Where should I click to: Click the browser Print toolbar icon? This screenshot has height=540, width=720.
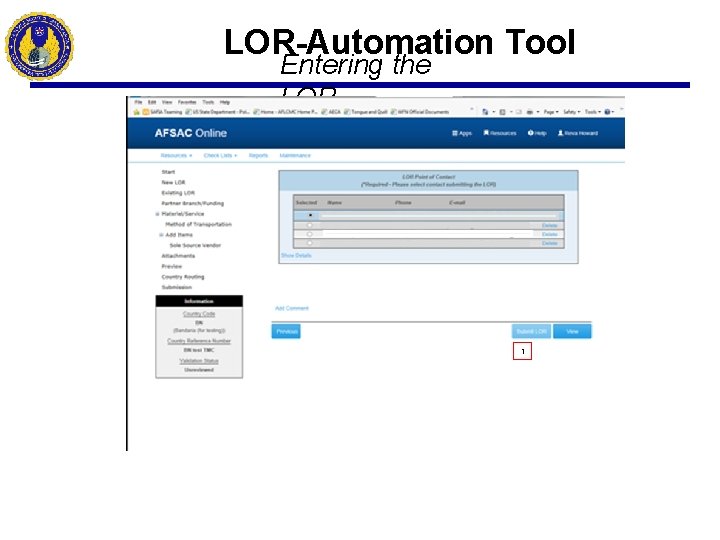(x=530, y=112)
